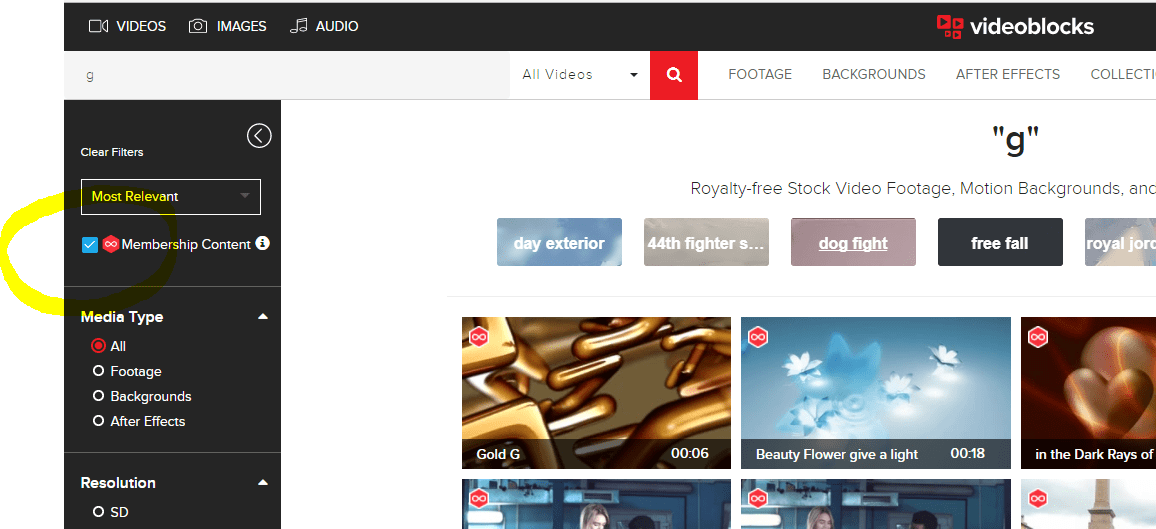Select the After Effects radio button
Screen dimensions: 1156x529
[98, 421]
